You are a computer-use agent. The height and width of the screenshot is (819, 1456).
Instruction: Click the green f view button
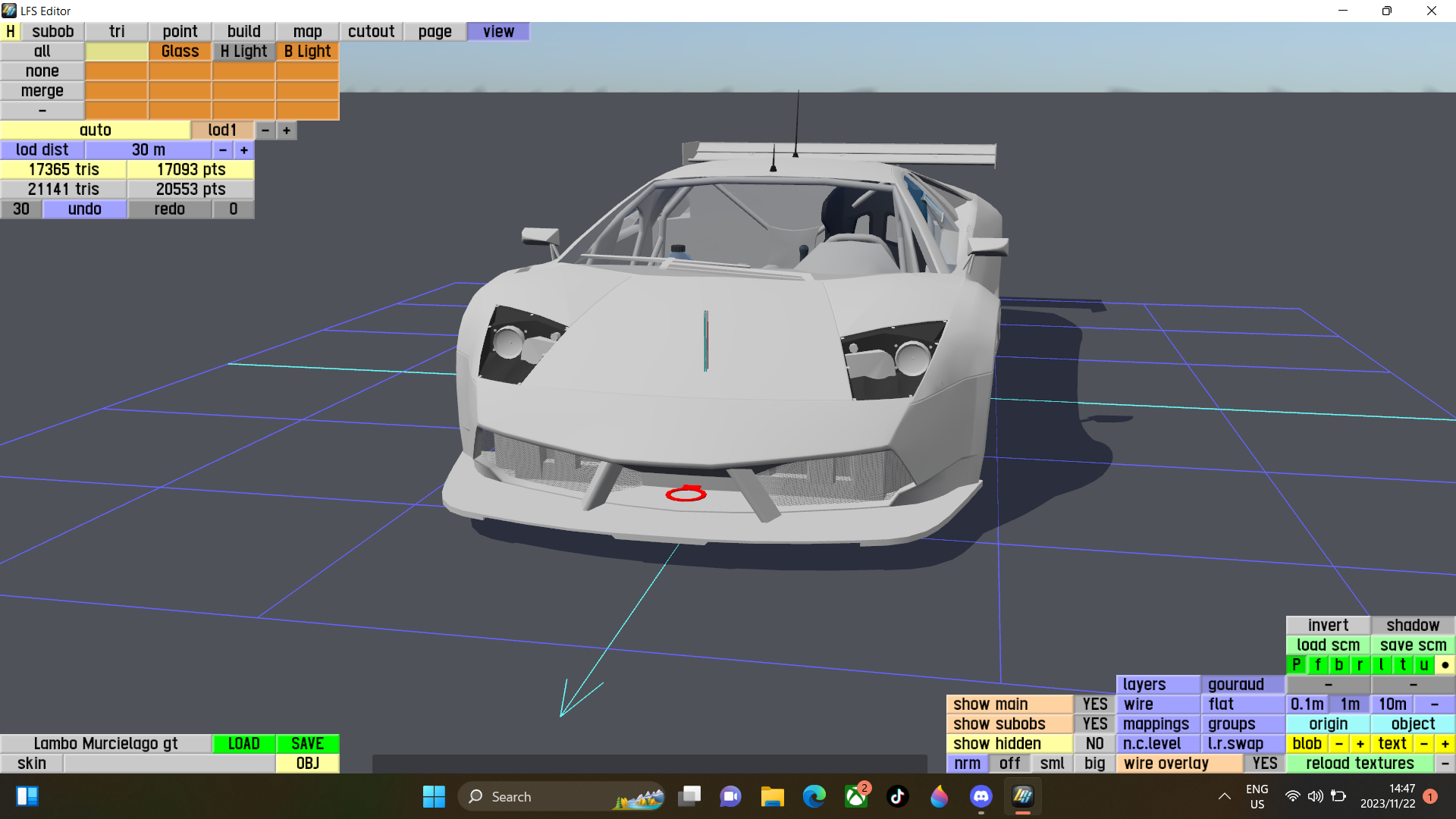click(x=1317, y=665)
